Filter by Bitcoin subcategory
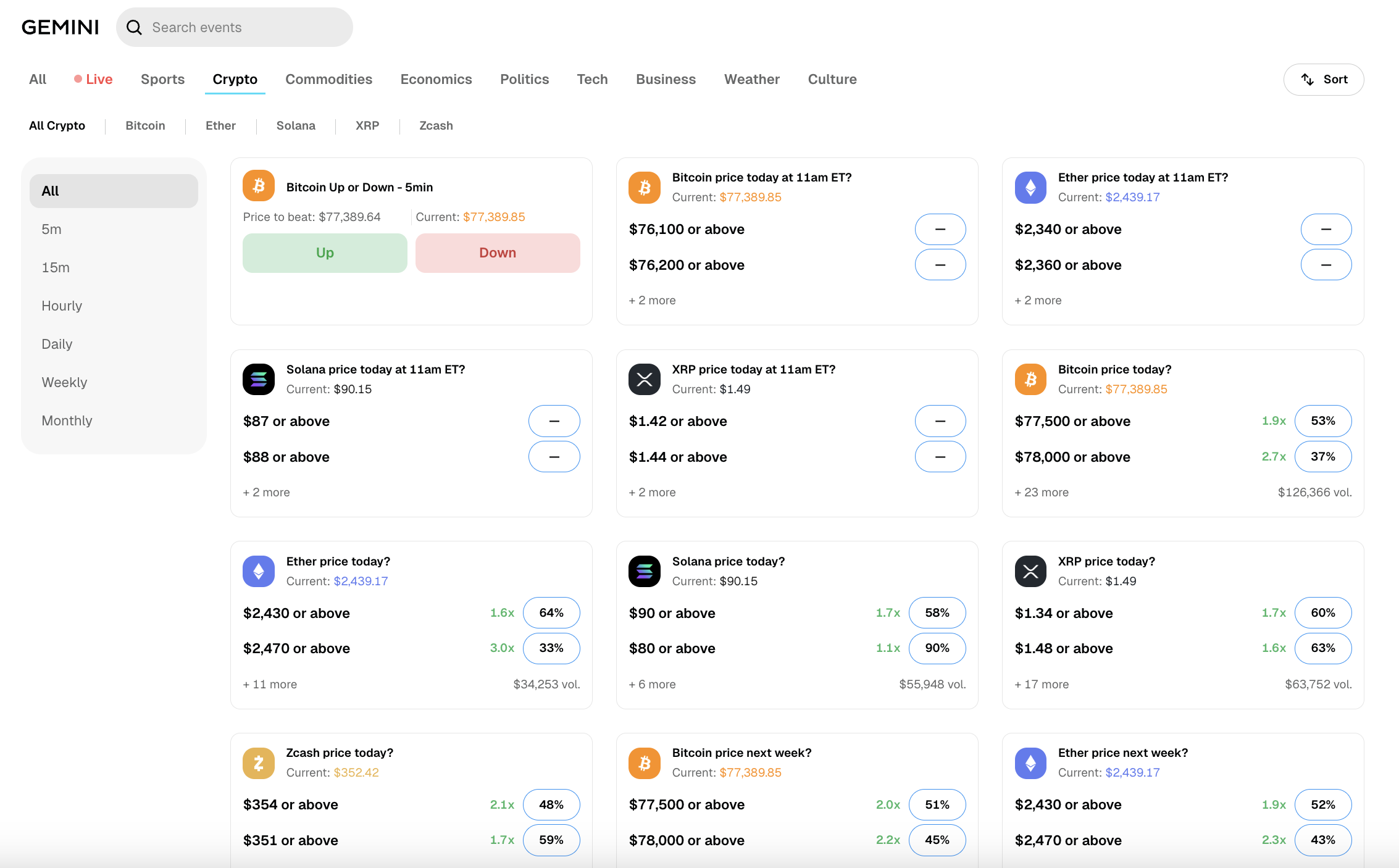 click(x=145, y=125)
